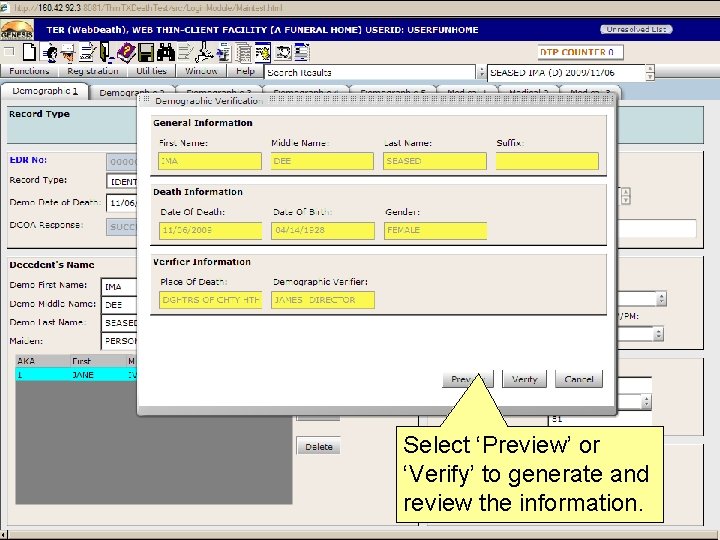Click the DTP COUNTER 0 box
This screenshot has width=720, height=540.
click(580, 52)
